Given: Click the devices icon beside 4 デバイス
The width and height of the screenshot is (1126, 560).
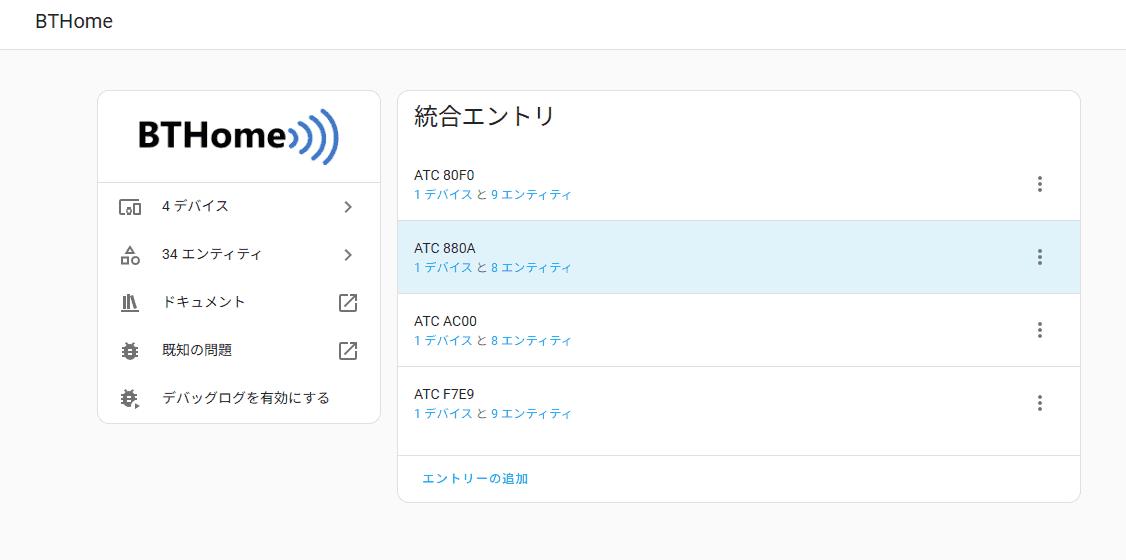Looking at the screenshot, I should pos(129,207).
